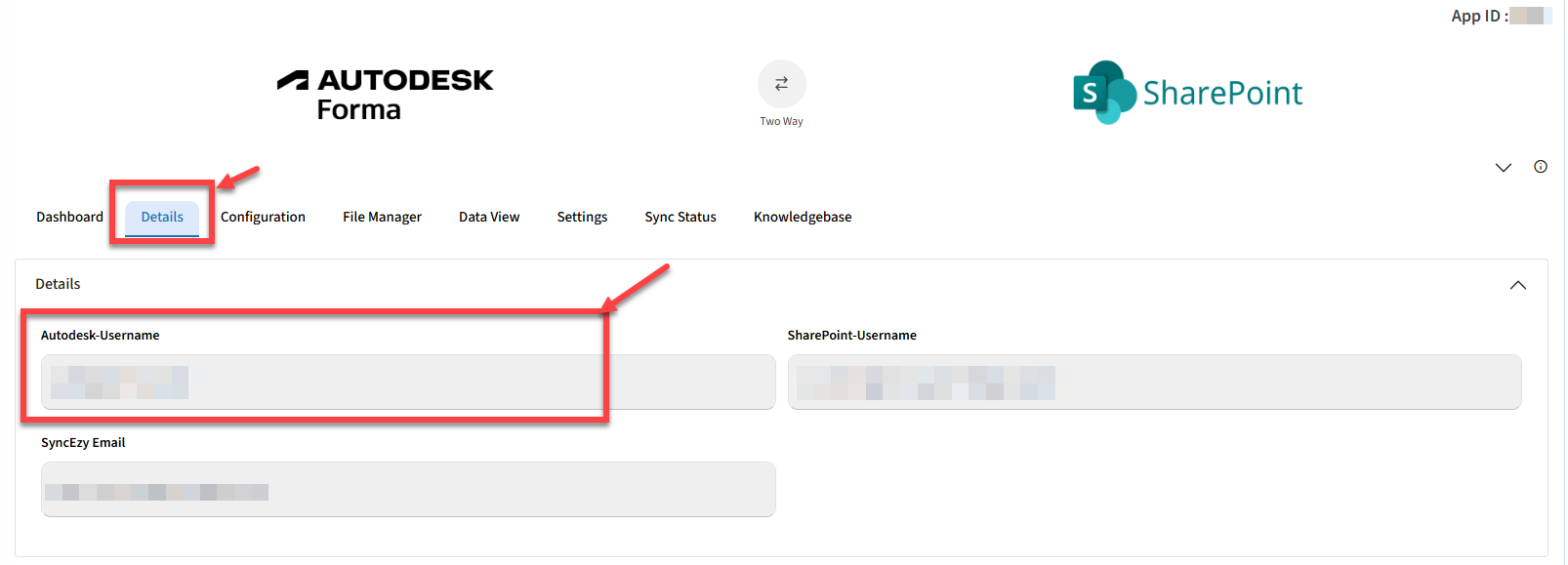This screenshot has height=565, width=1568.
Task: Click the Autodesk-Username input field
Action: (408, 382)
